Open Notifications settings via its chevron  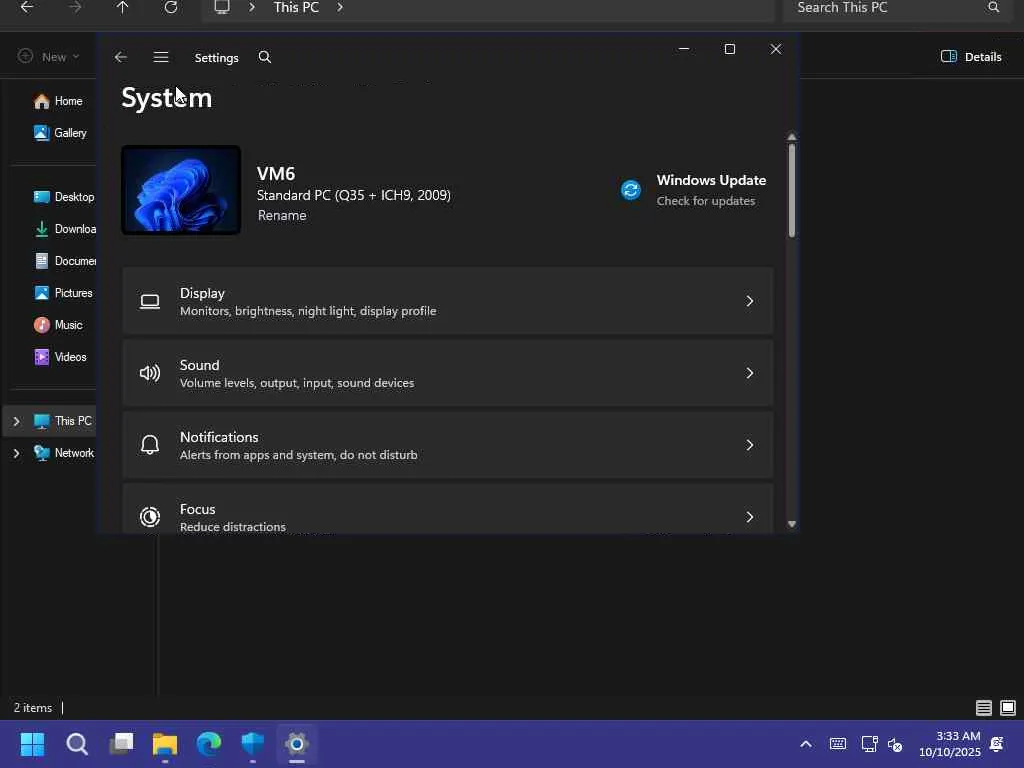click(x=750, y=445)
